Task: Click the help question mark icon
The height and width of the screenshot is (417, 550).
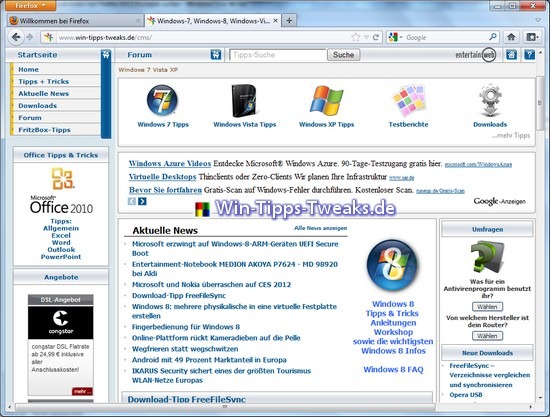Action: click(x=529, y=55)
